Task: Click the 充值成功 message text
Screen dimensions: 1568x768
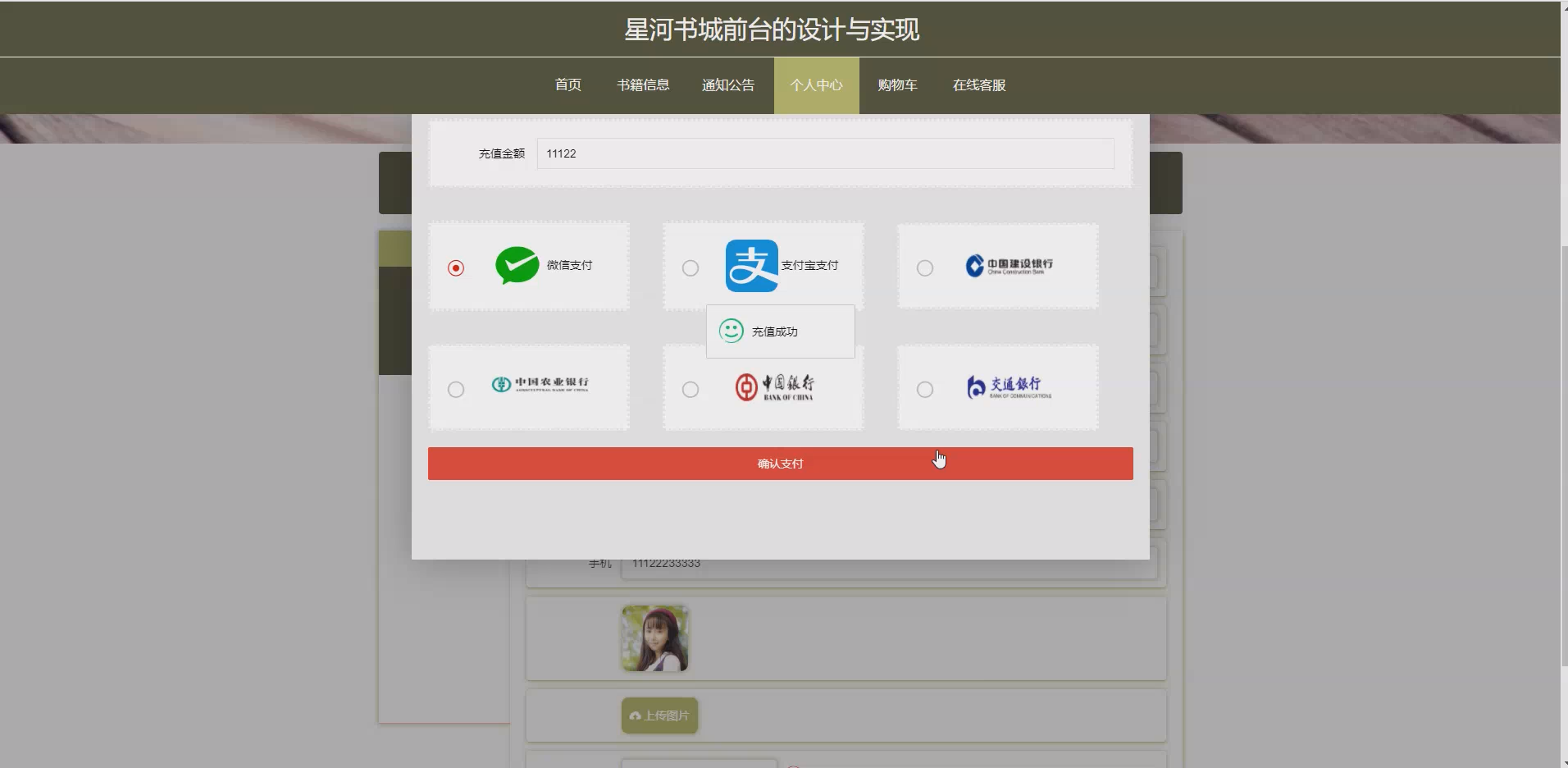Action: click(x=775, y=331)
